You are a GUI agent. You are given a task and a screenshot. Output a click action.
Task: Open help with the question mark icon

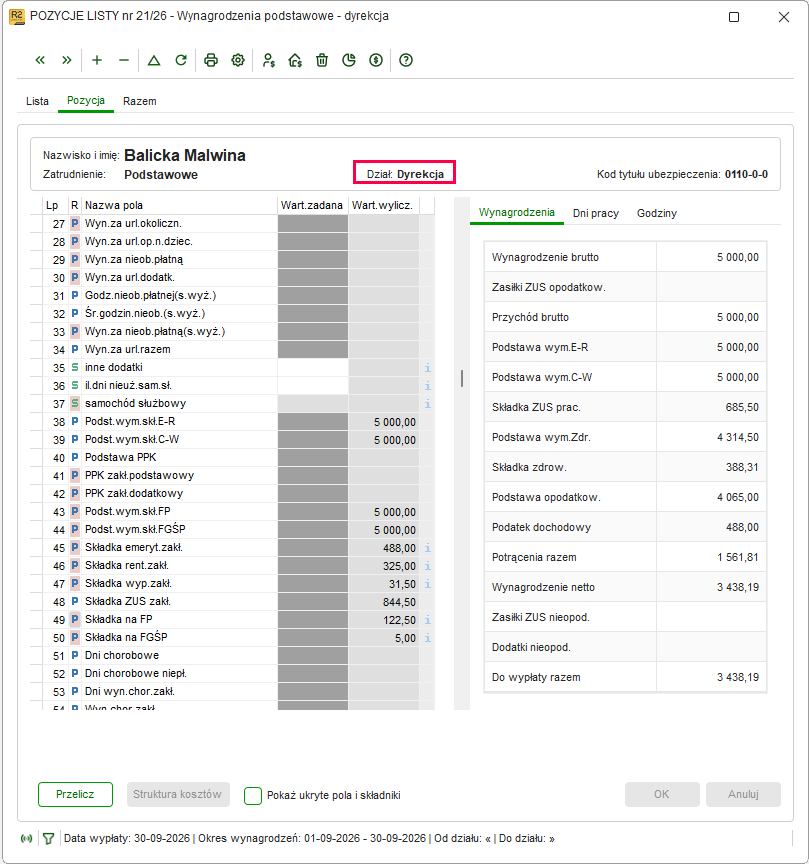click(x=406, y=60)
